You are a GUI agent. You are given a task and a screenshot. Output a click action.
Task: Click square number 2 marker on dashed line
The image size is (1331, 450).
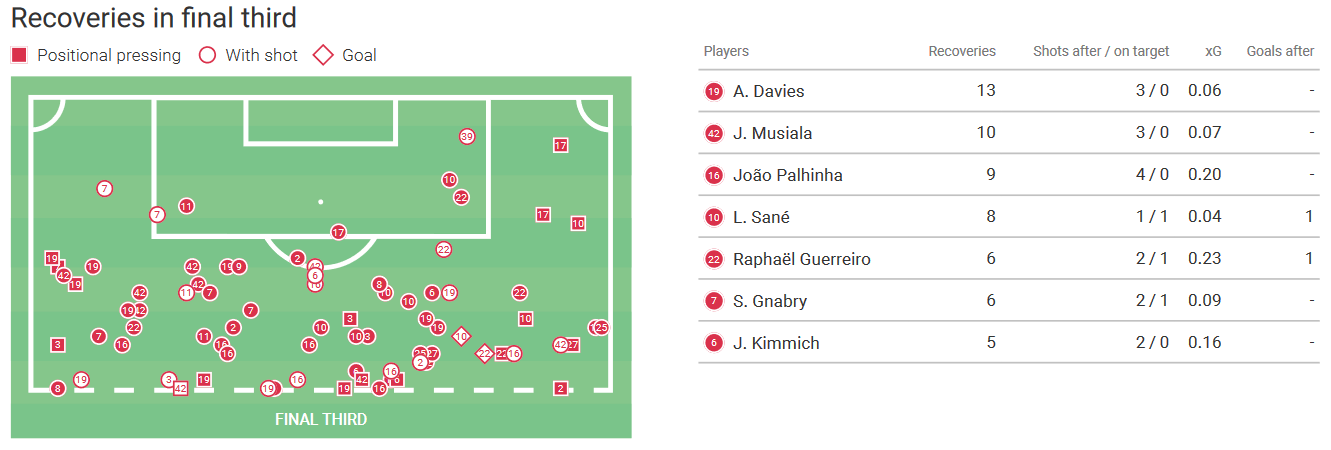tap(560, 388)
